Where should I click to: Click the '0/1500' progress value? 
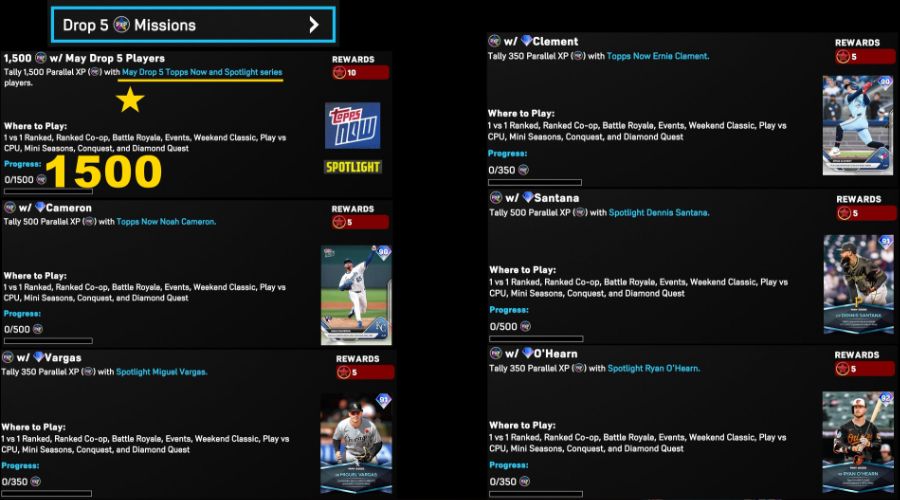pyautogui.click(x=19, y=180)
